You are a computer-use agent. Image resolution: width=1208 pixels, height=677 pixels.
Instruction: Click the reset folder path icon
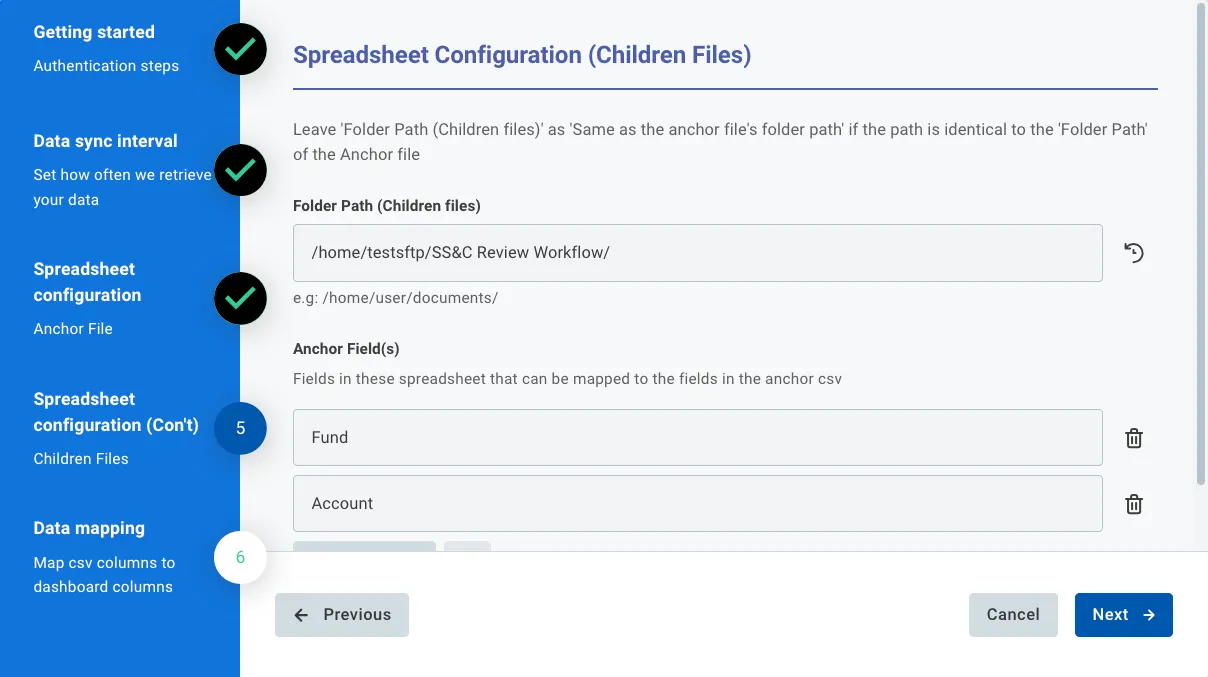[x=1133, y=253]
